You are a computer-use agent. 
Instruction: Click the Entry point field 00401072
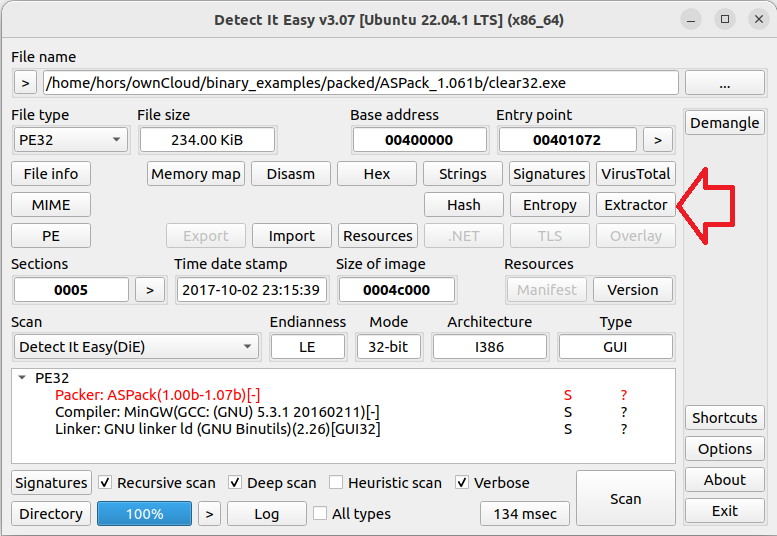click(x=567, y=140)
